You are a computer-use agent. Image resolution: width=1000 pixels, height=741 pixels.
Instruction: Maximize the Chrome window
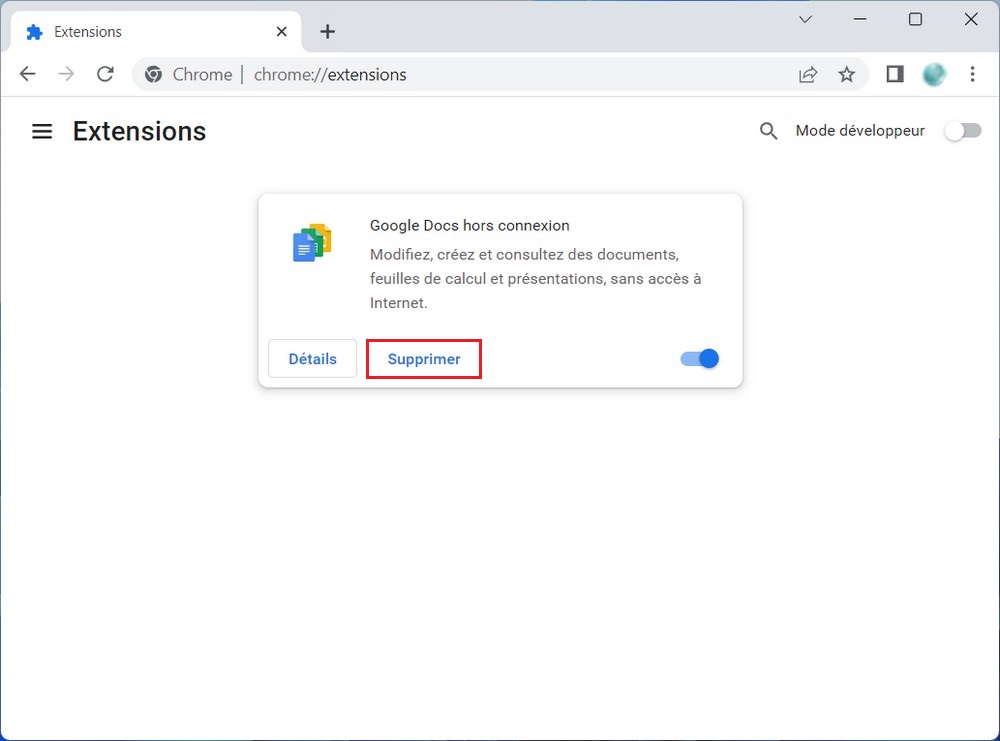pos(915,19)
